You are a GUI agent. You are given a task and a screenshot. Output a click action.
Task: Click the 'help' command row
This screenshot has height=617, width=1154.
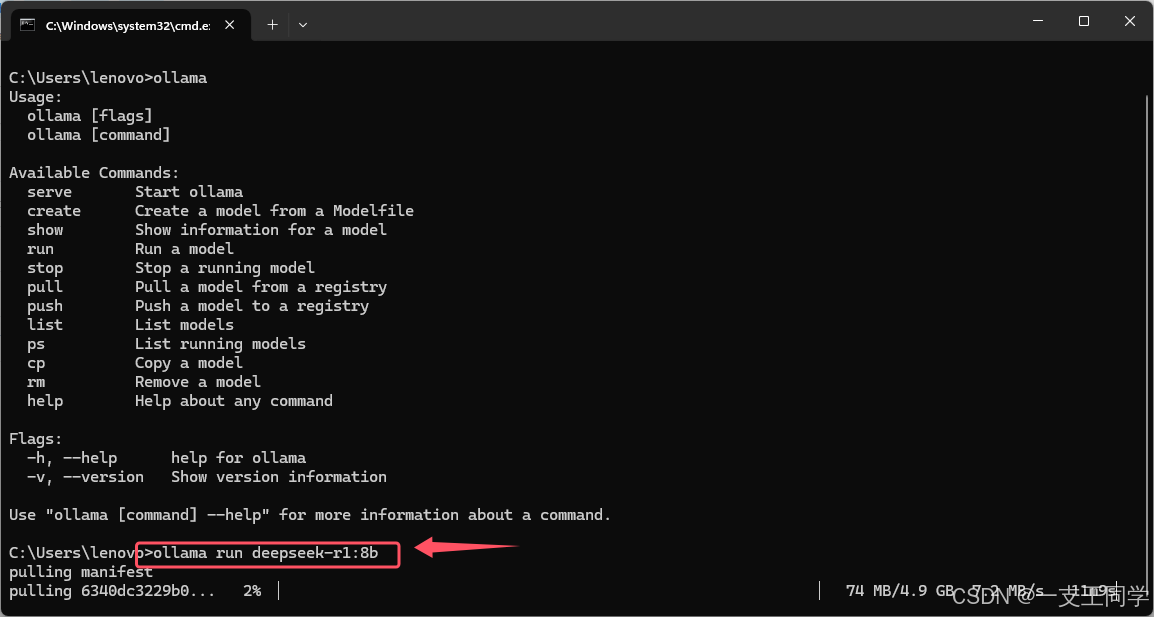pos(180,402)
